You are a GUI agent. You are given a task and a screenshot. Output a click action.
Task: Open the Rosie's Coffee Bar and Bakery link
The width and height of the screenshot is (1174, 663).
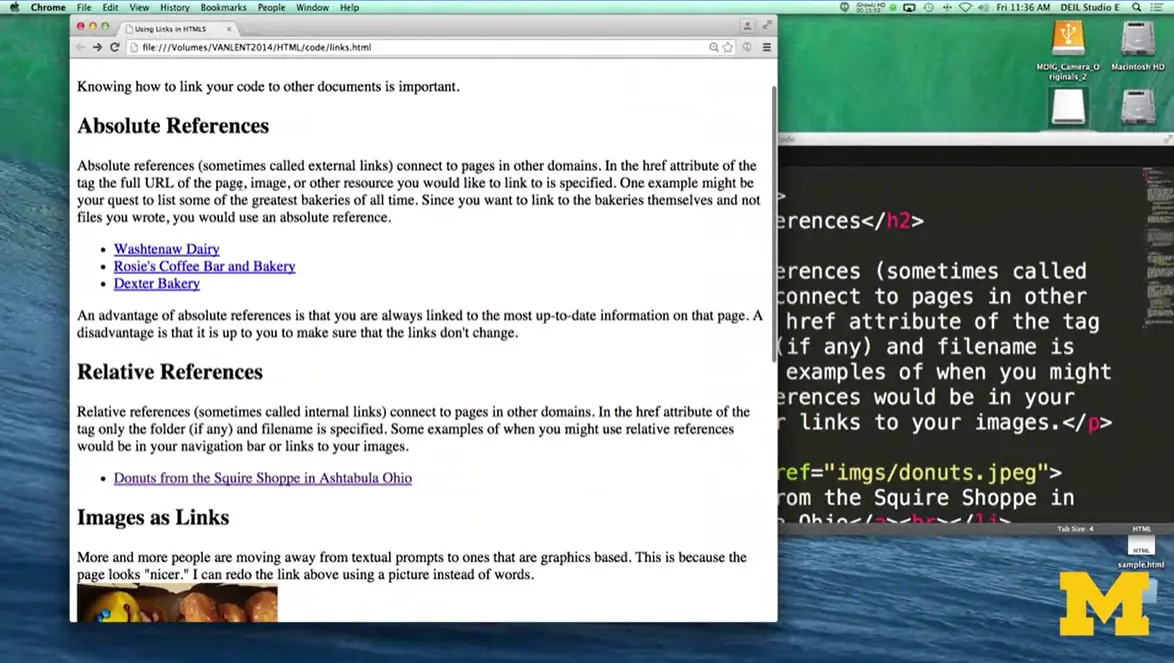(x=204, y=266)
